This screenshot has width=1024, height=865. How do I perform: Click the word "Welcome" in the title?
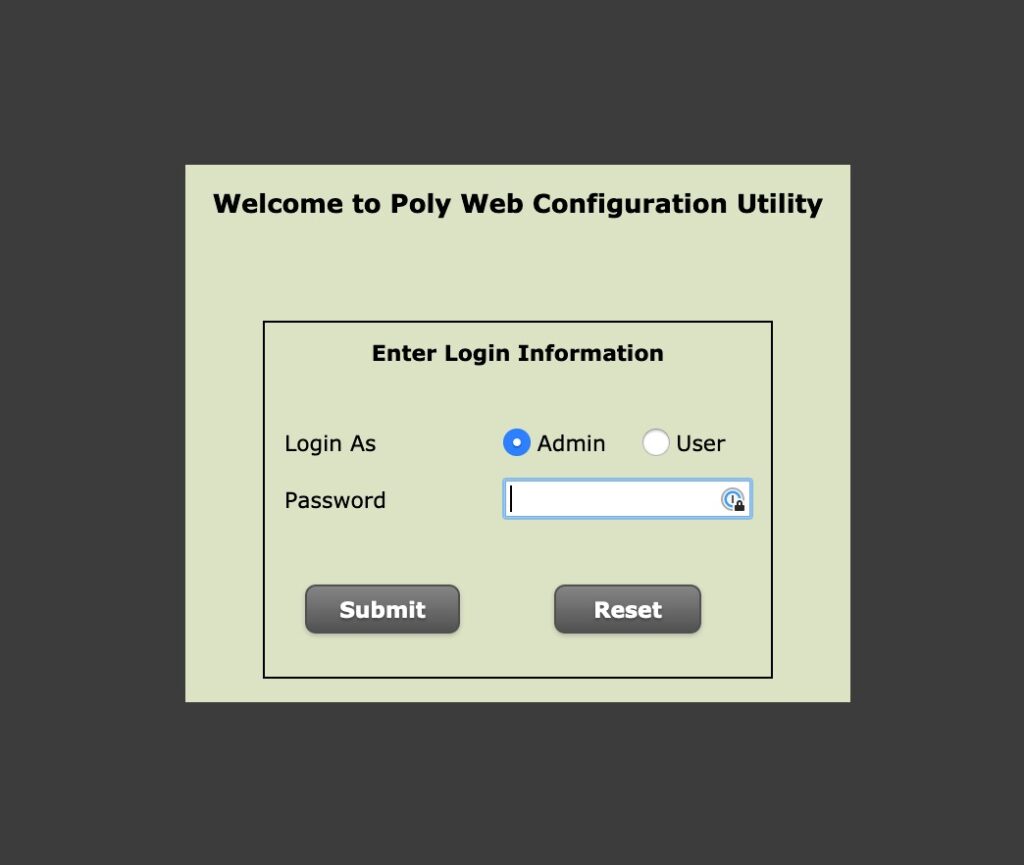pos(278,203)
